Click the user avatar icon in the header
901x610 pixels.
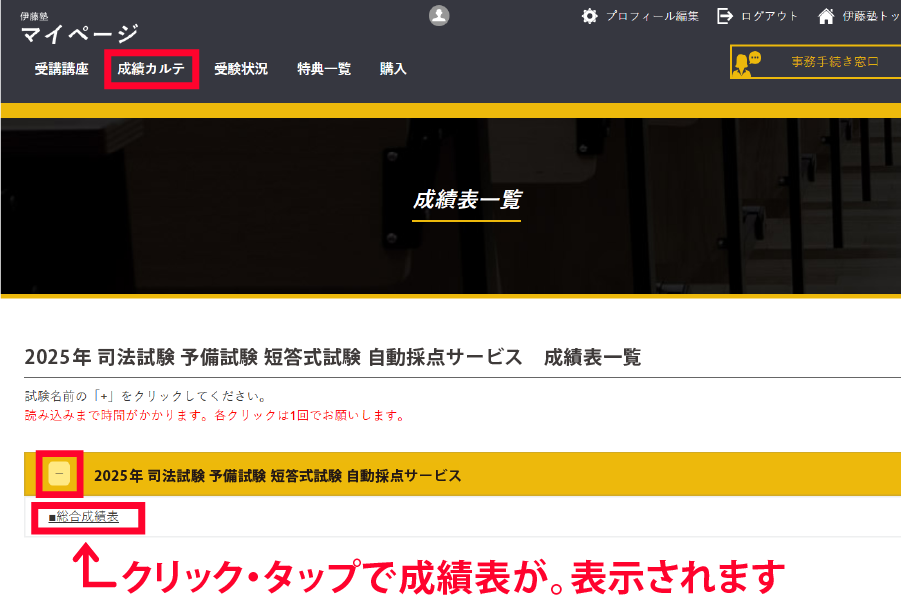tap(439, 16)
